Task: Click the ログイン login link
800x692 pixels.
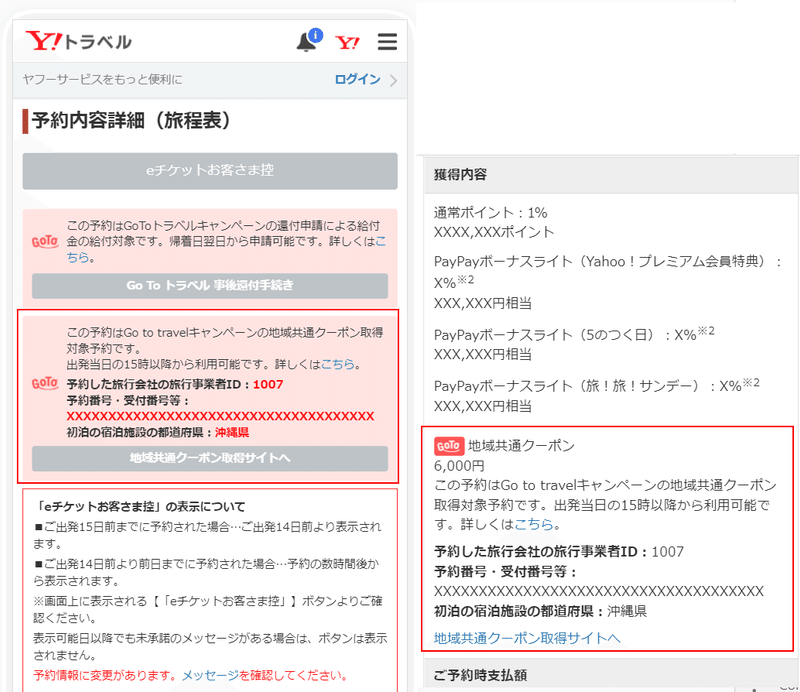Action: 357,79
